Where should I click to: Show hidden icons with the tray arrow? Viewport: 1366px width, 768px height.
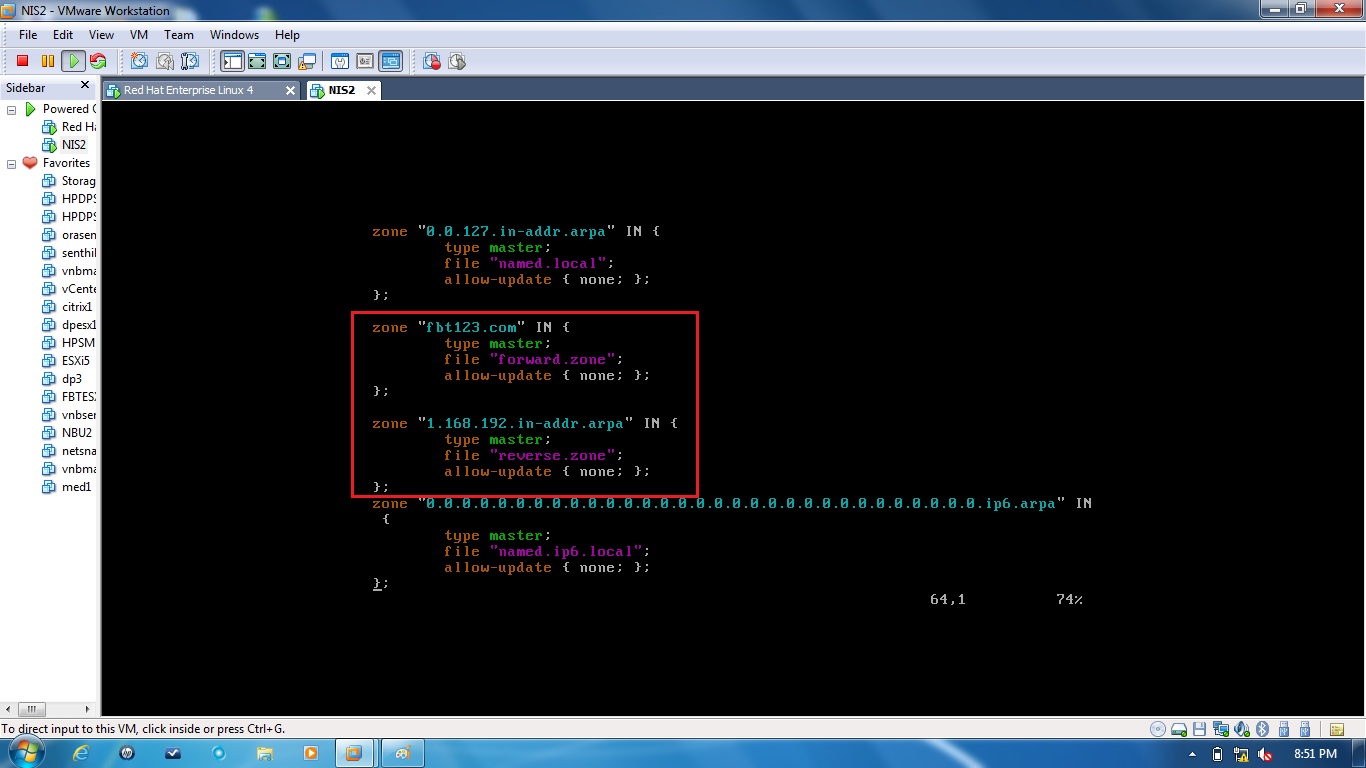pyautogui.click(x=1192, y=755)
